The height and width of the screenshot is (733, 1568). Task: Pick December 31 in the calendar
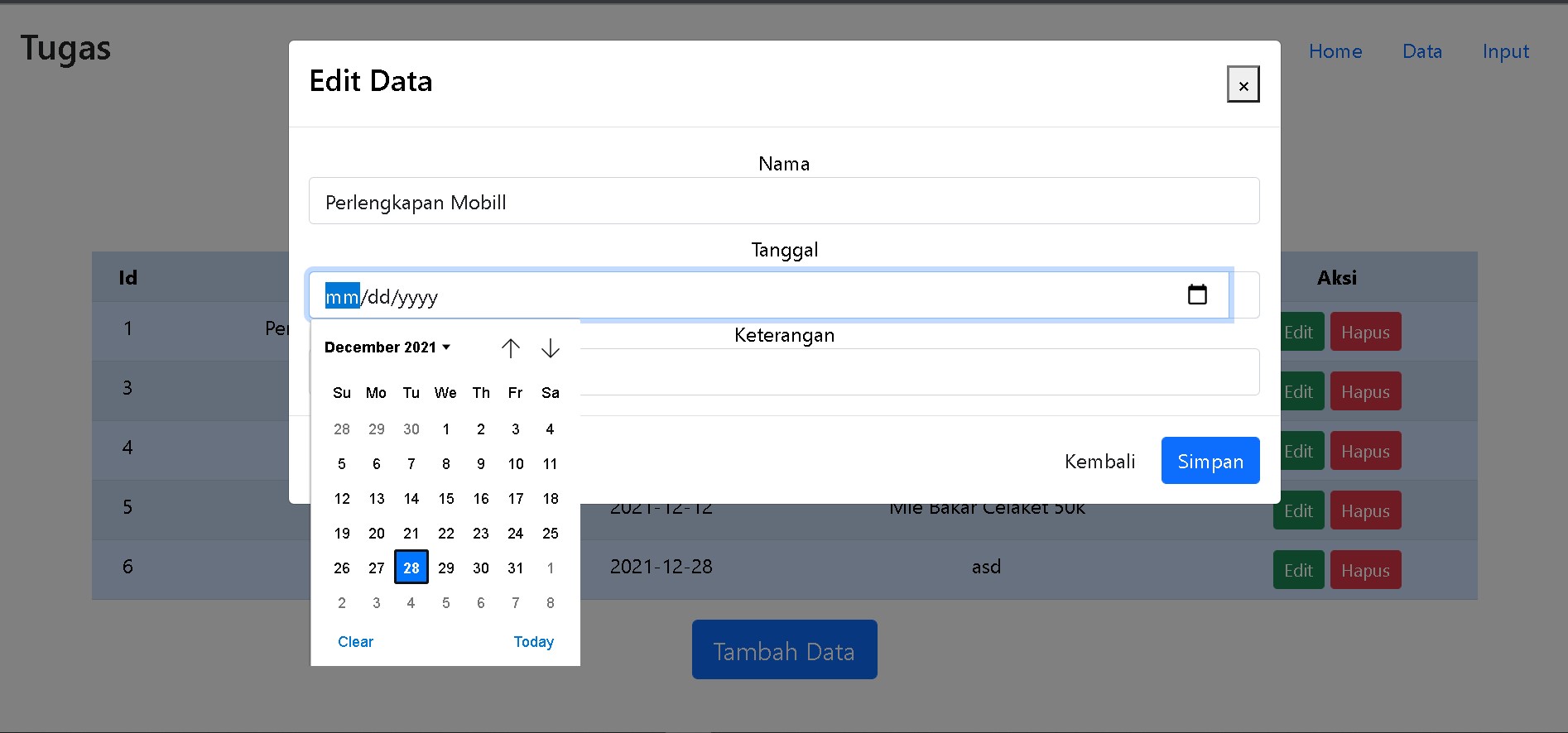click(516, 568)
